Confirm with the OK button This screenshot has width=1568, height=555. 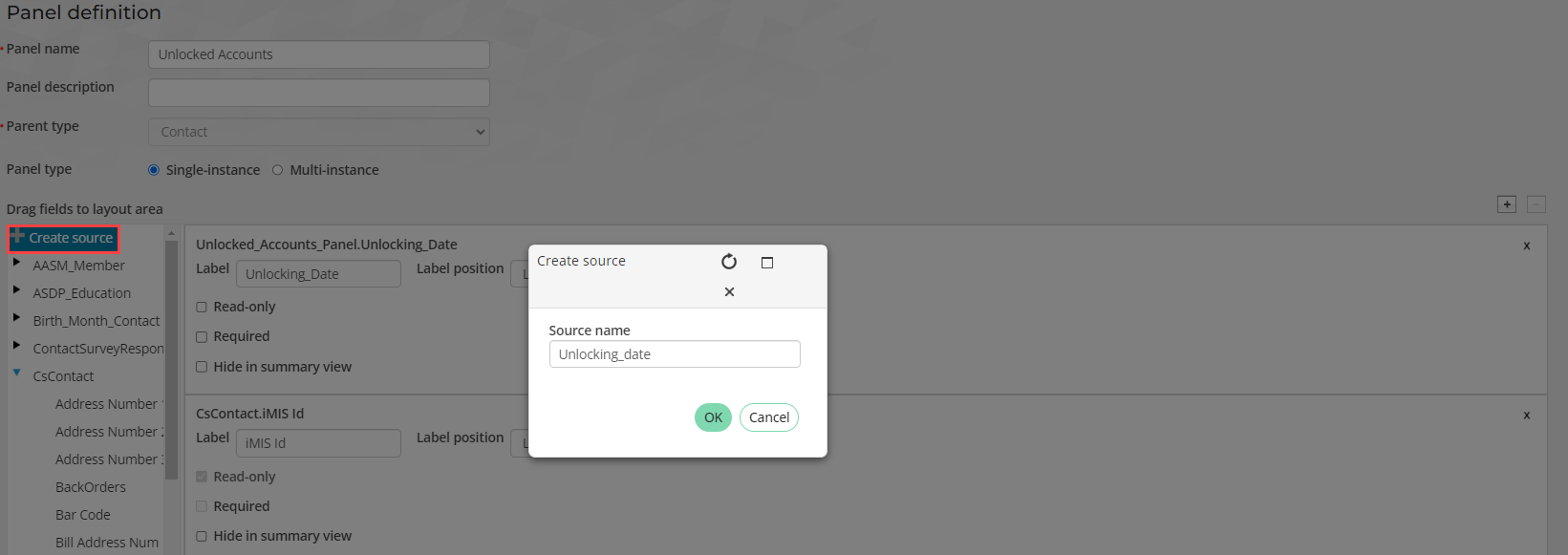pyautogui.click(x=713, y=417)
